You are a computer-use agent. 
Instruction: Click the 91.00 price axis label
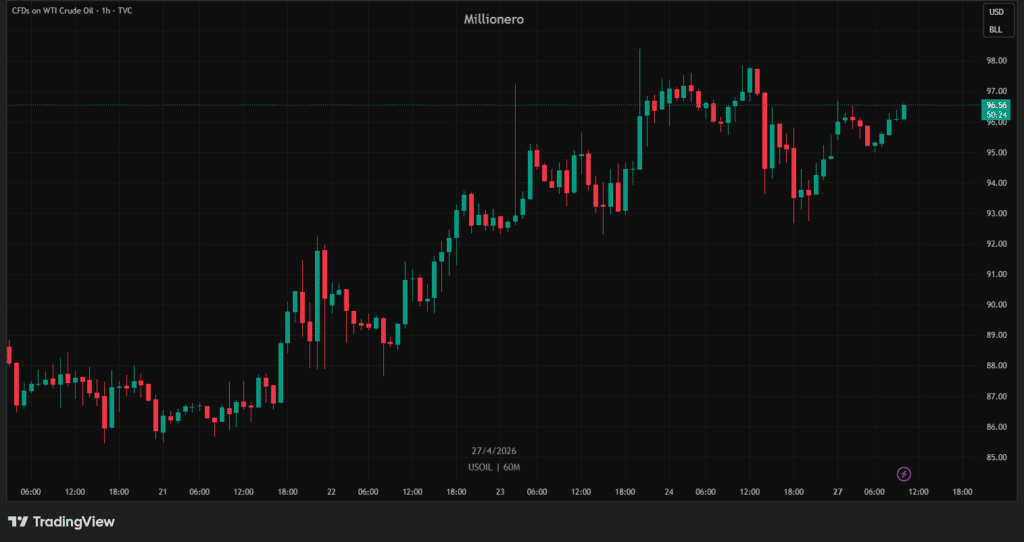pos(995,274)
